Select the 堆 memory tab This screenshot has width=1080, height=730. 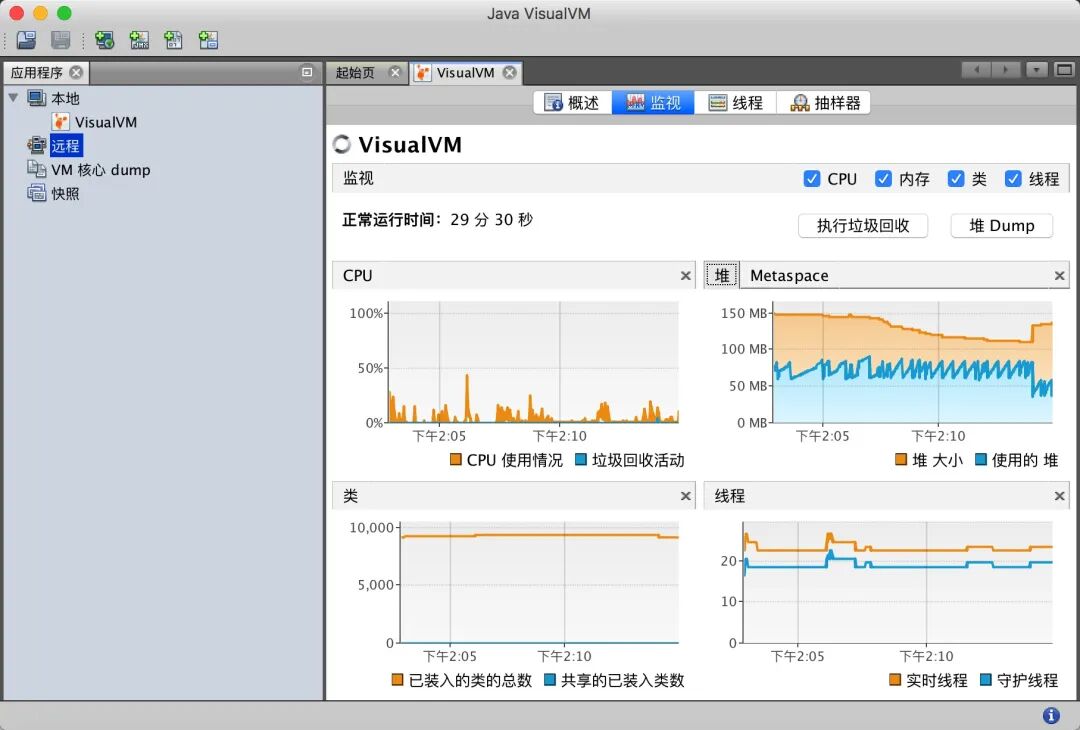click(x=722, y=275)
